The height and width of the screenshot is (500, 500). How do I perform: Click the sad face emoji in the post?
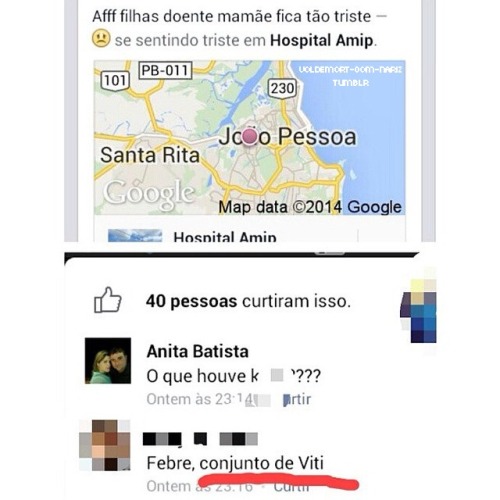pos(101,38)
